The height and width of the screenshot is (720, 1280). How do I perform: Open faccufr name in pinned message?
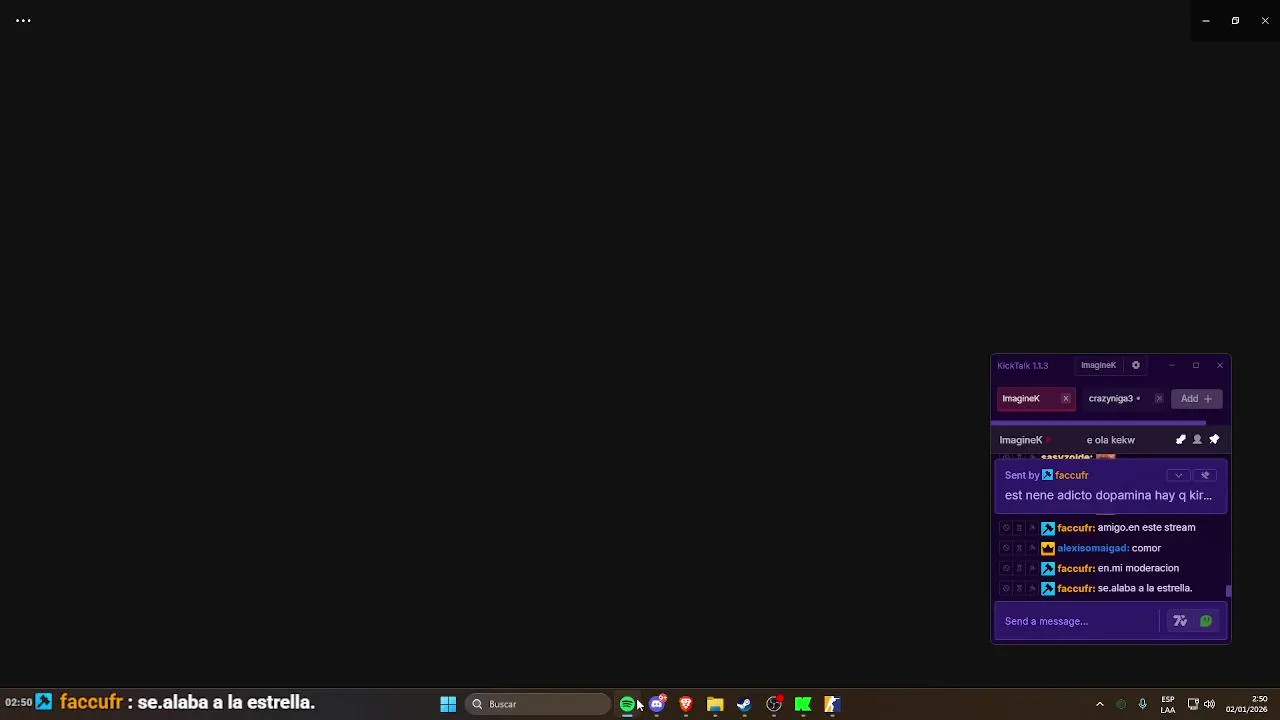click(1072, 475)
